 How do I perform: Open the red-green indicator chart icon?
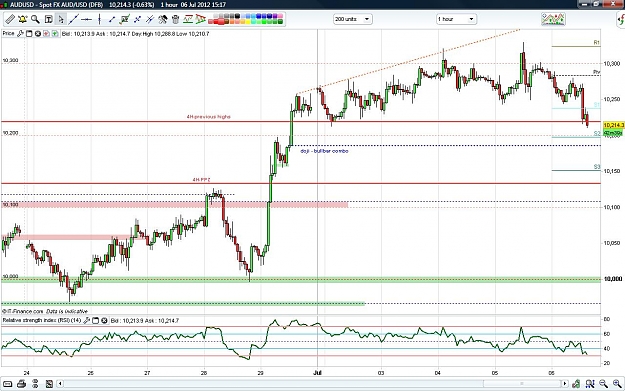pos(188,19)
